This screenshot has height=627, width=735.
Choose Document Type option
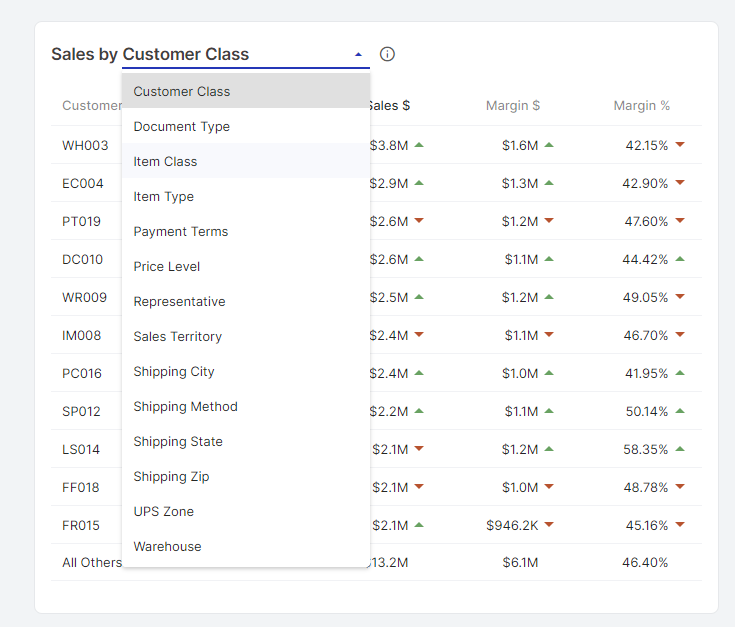(182, 126)
